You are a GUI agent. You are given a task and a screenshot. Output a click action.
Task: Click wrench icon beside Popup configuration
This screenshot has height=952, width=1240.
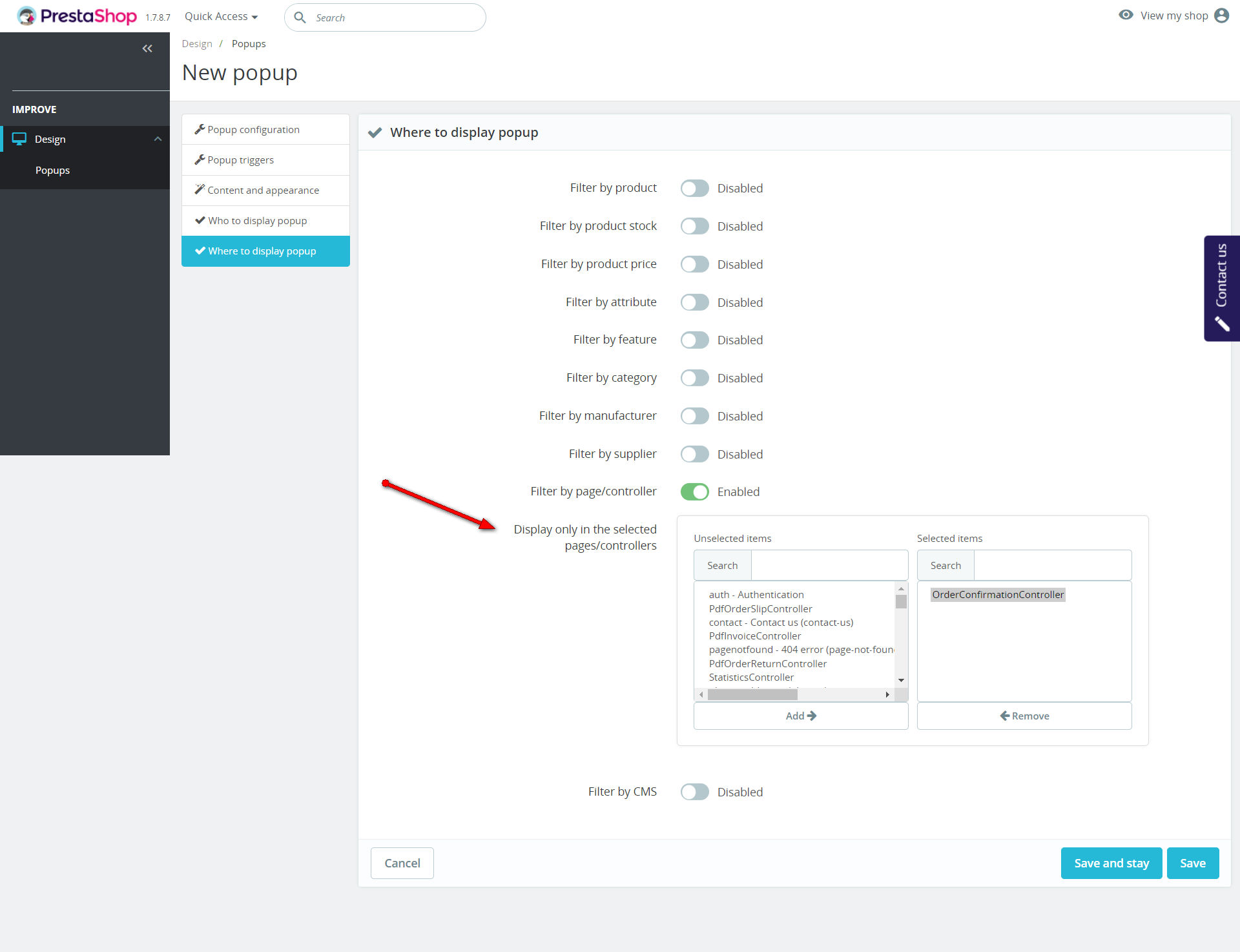point(200,129)
